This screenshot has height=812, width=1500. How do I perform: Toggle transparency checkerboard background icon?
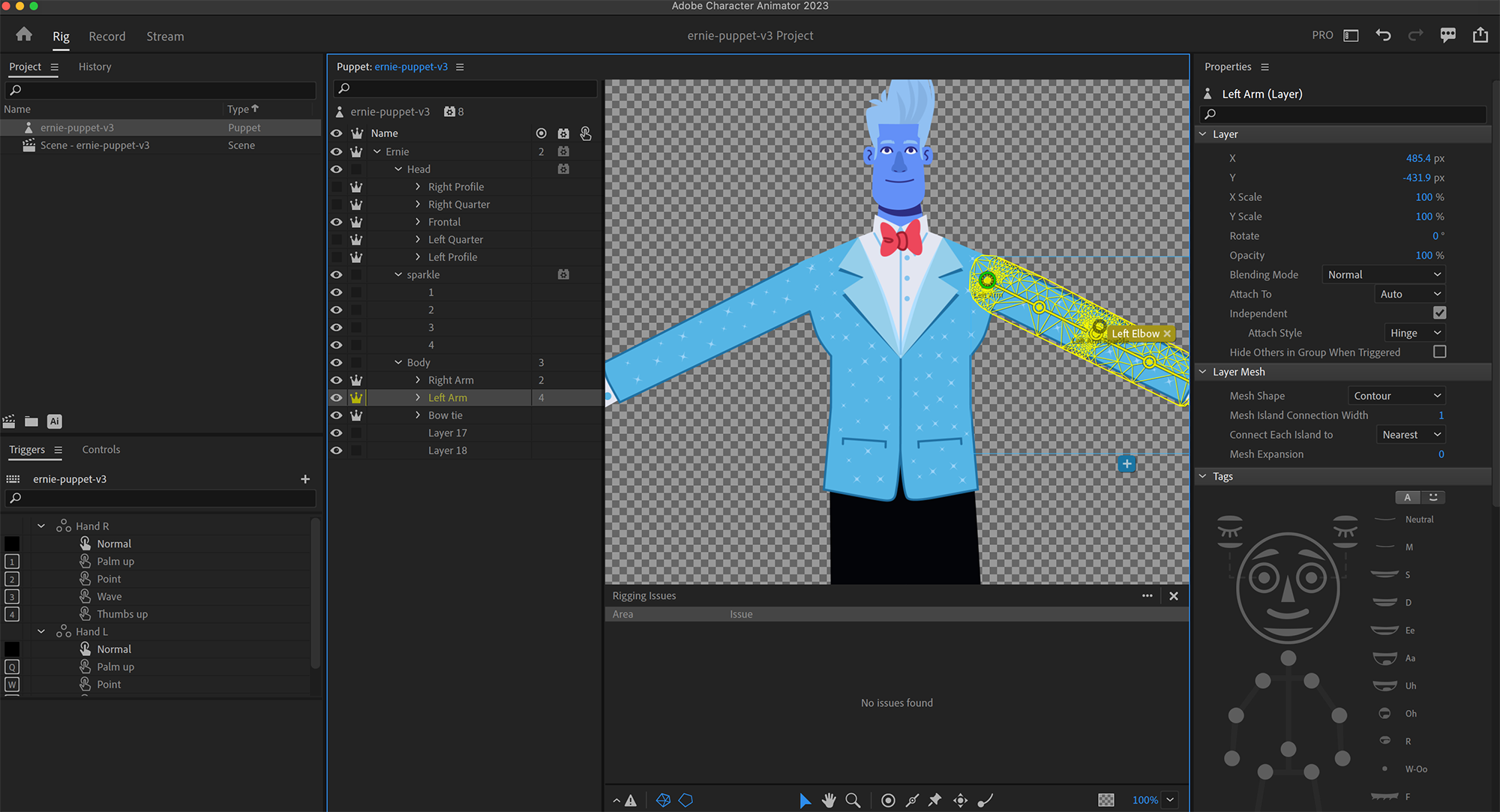tap(1106, 800)
